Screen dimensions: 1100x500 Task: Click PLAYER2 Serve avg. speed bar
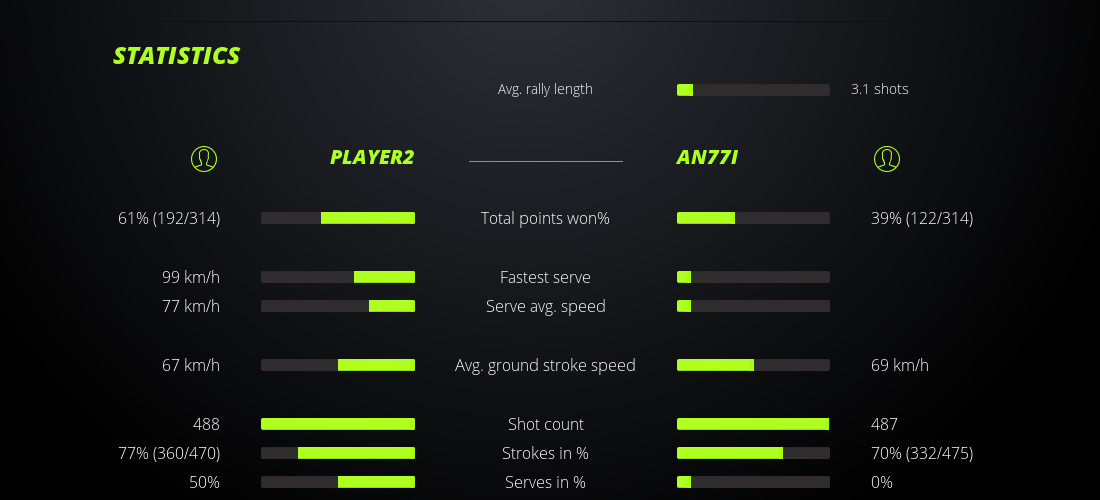tap(338, 306)
